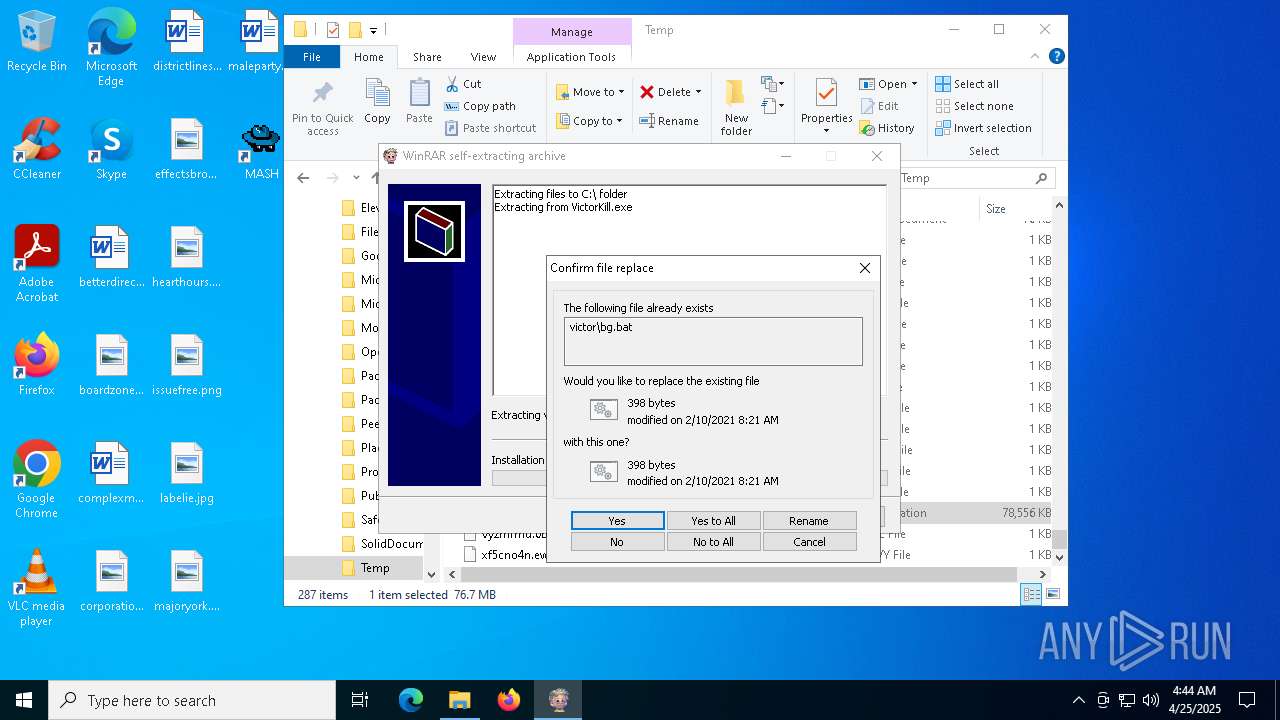Click the taskbar search box
Viewport: 1280px width, 720px height.
tap(192, 700)
